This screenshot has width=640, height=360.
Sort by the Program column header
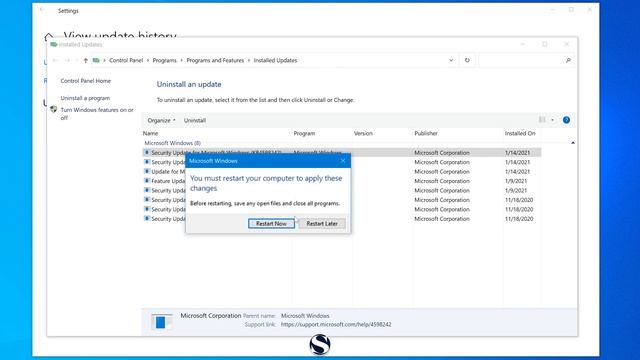coord(304,133)
